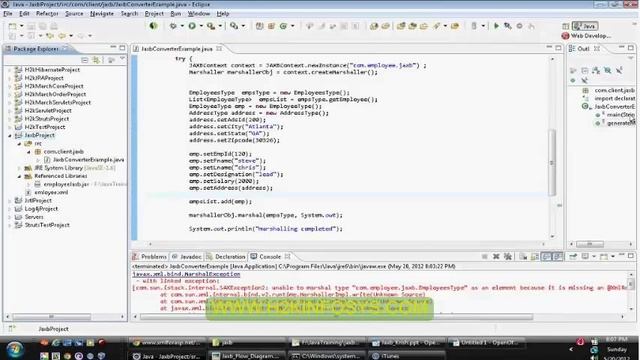Open dropdown arrow next to New file icon
Image resolution: width=640 pixels, height=360 pixels.
pos(22,26)
